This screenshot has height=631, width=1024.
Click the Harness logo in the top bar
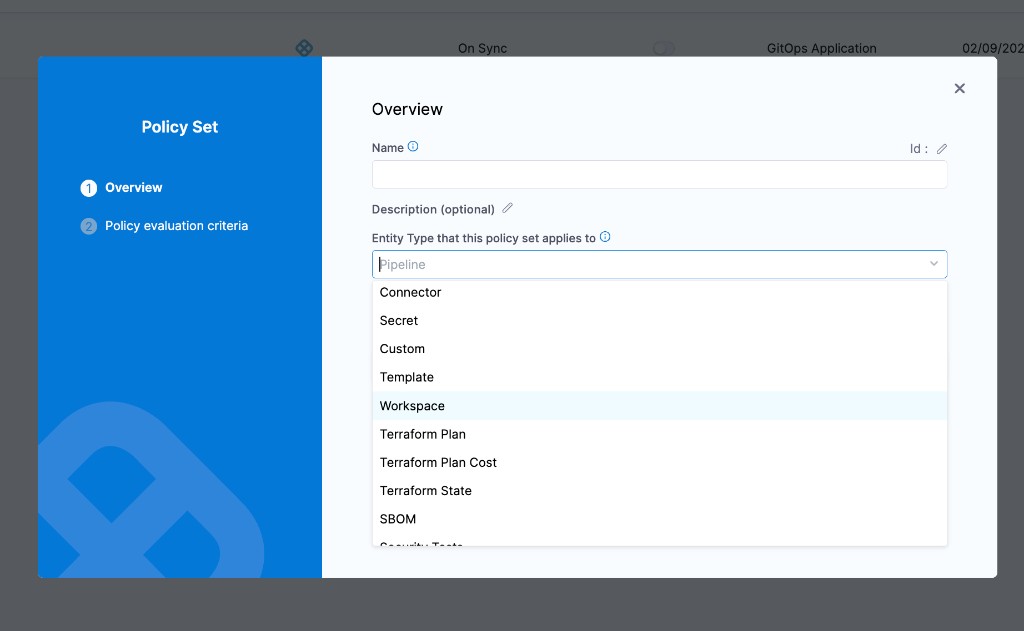pyautogui.click(x=304, y=47)
